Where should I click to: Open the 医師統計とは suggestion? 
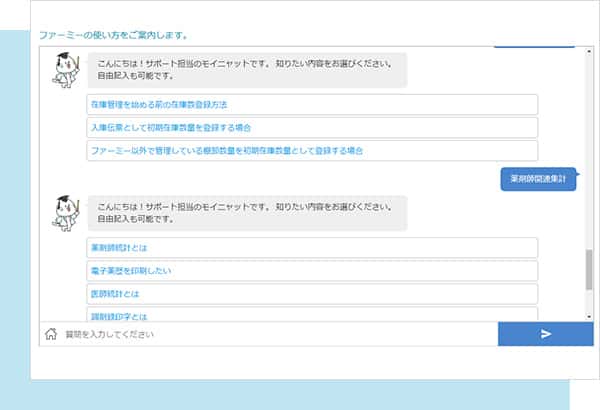(312, 294)
